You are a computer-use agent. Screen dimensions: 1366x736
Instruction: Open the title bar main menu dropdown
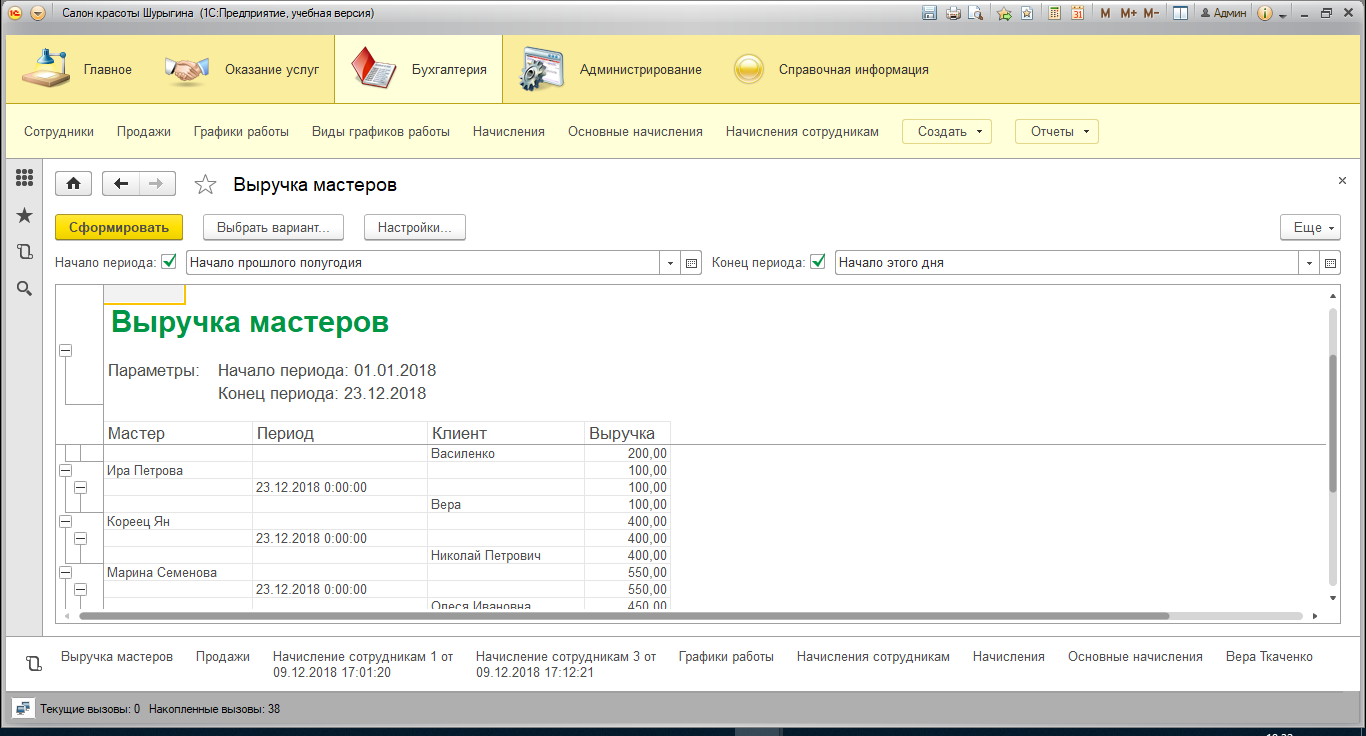[x=38, y=13]
